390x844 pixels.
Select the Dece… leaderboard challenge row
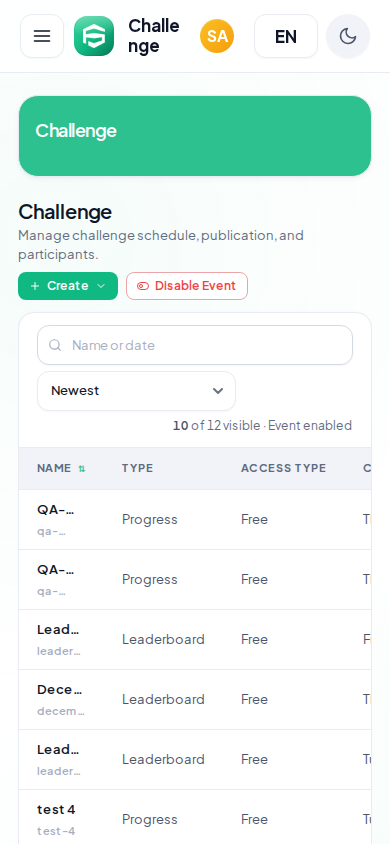195,700
